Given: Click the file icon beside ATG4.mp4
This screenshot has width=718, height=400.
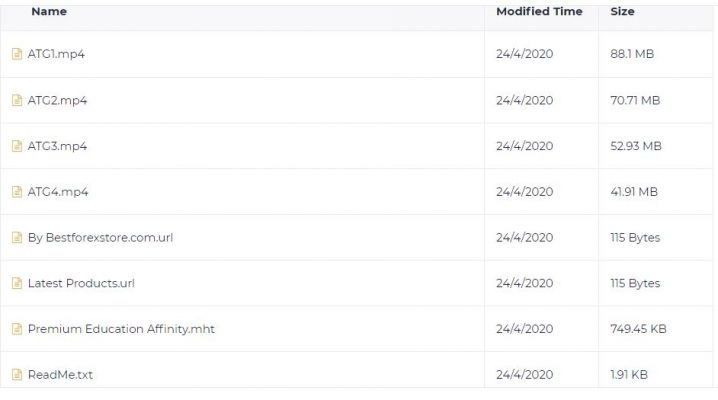Looking at the screenshot, I should point(17,192).
